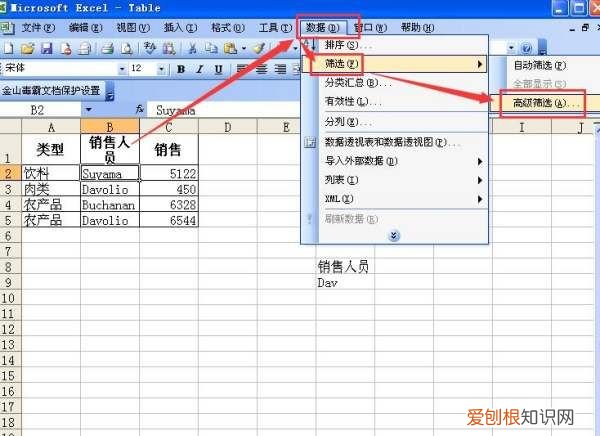Click the Paste clipboard icon

coord(230,48)
